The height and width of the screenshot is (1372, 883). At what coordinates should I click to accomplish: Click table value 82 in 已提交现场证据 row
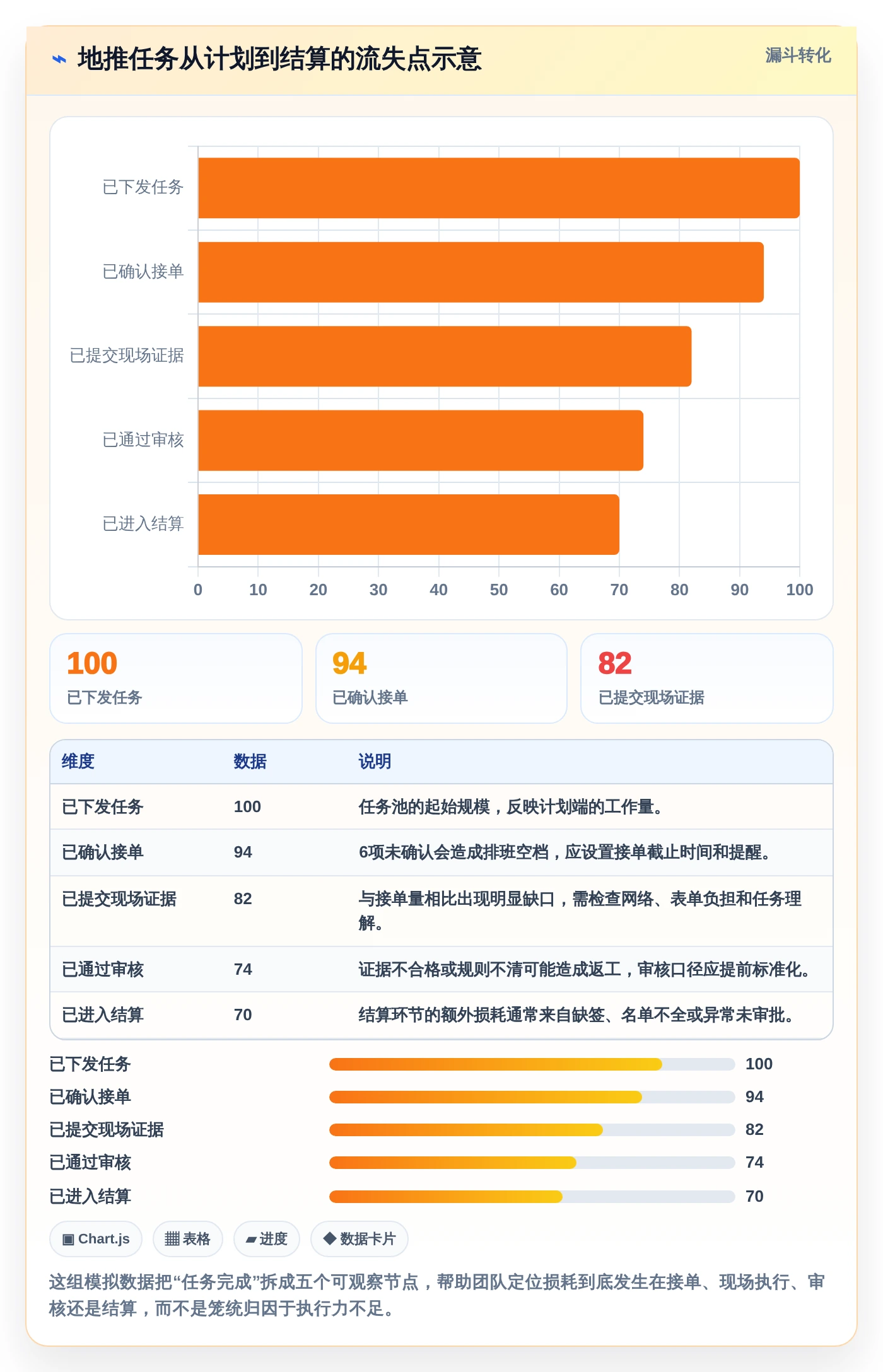click(243, 898)
